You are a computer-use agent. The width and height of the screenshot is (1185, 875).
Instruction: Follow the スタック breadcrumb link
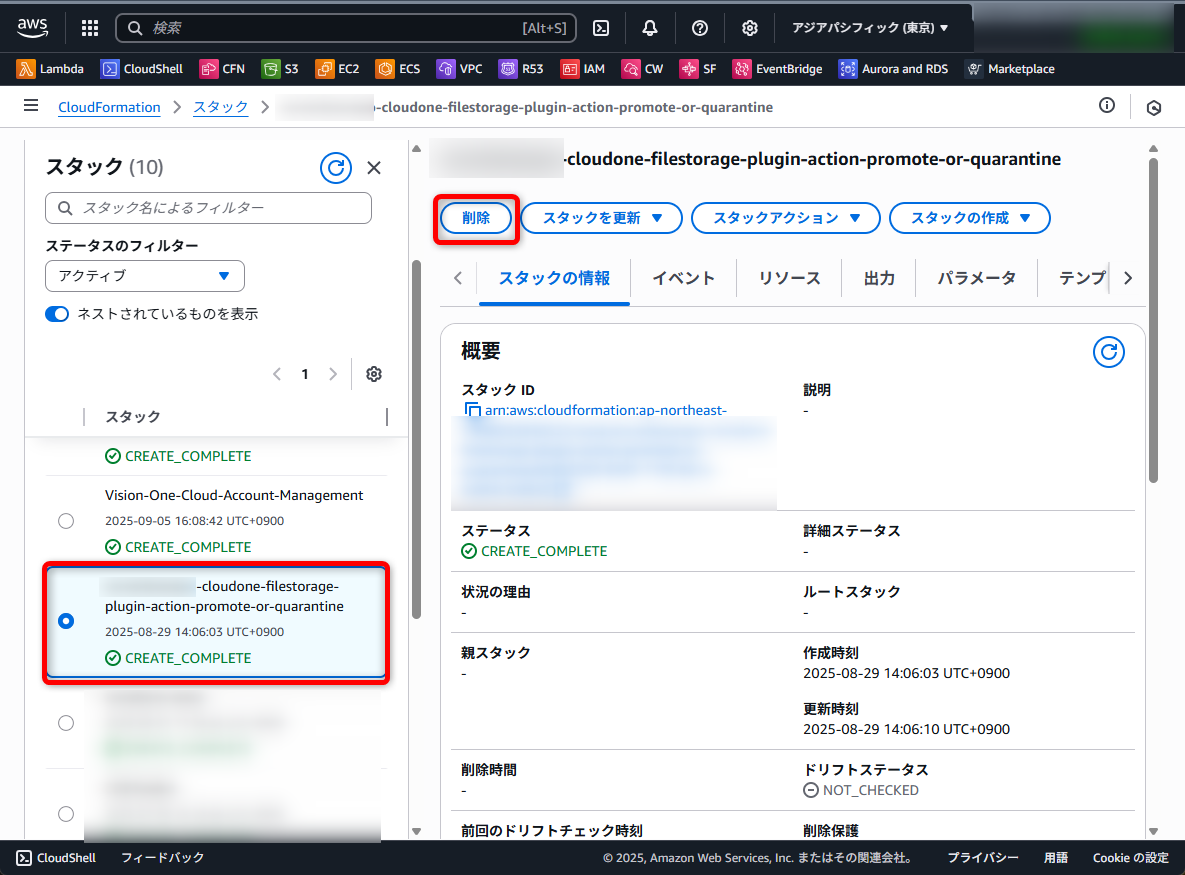[221, 107]
